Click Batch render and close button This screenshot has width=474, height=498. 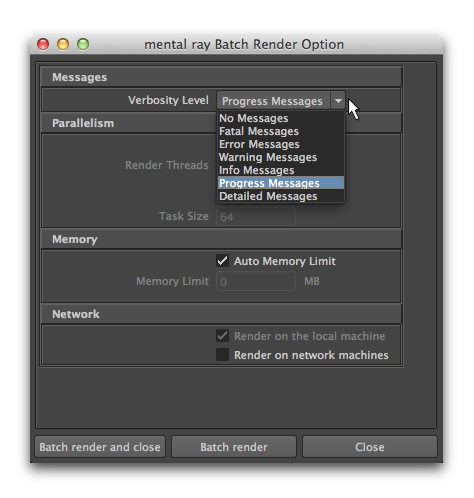point(100,447)
